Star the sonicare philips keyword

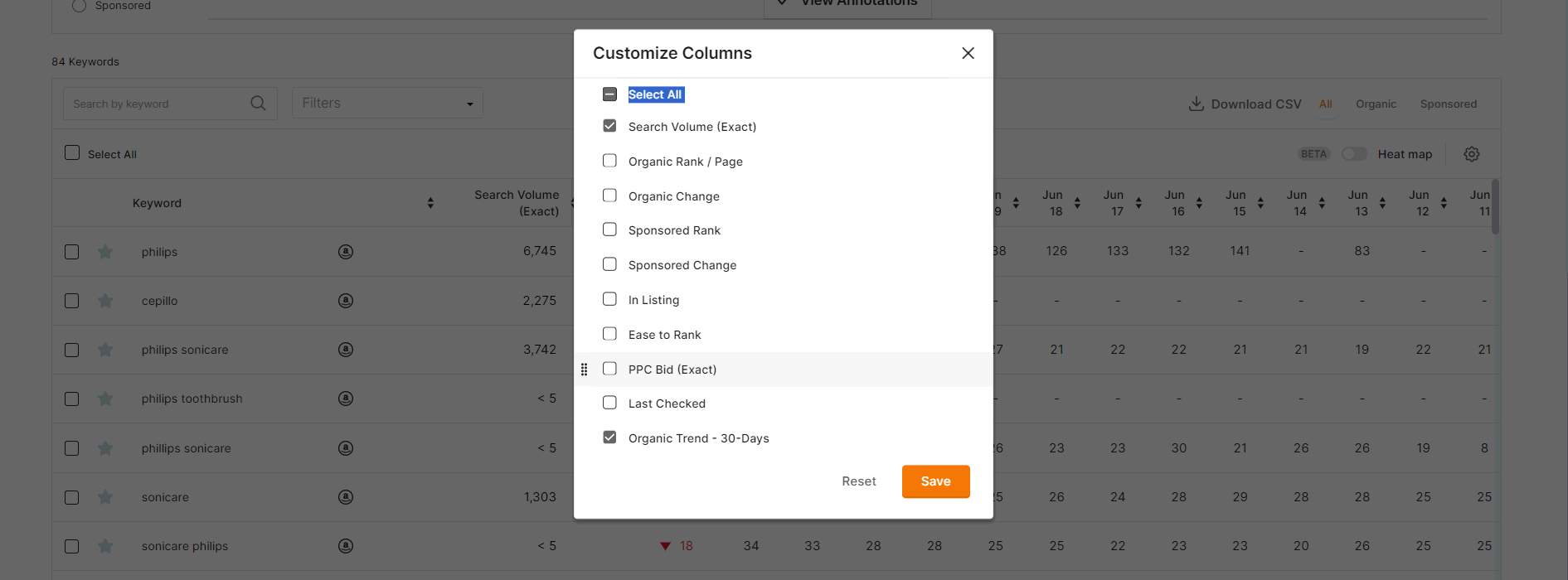pyautogui.click(x=105, y=545)
